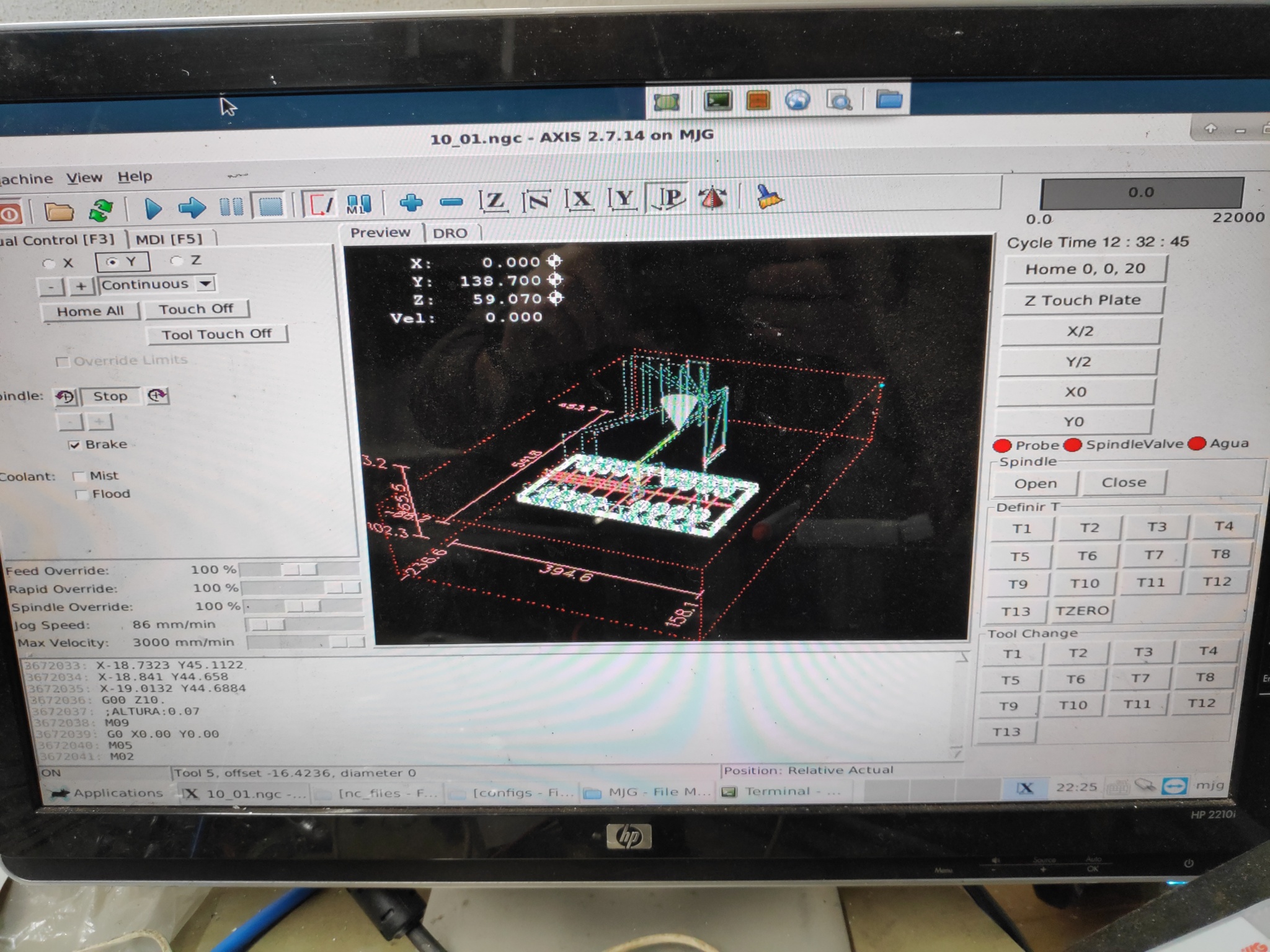1270x952 pixels.
Task: Switch to the DRO tab
Action: pos(450,233)
